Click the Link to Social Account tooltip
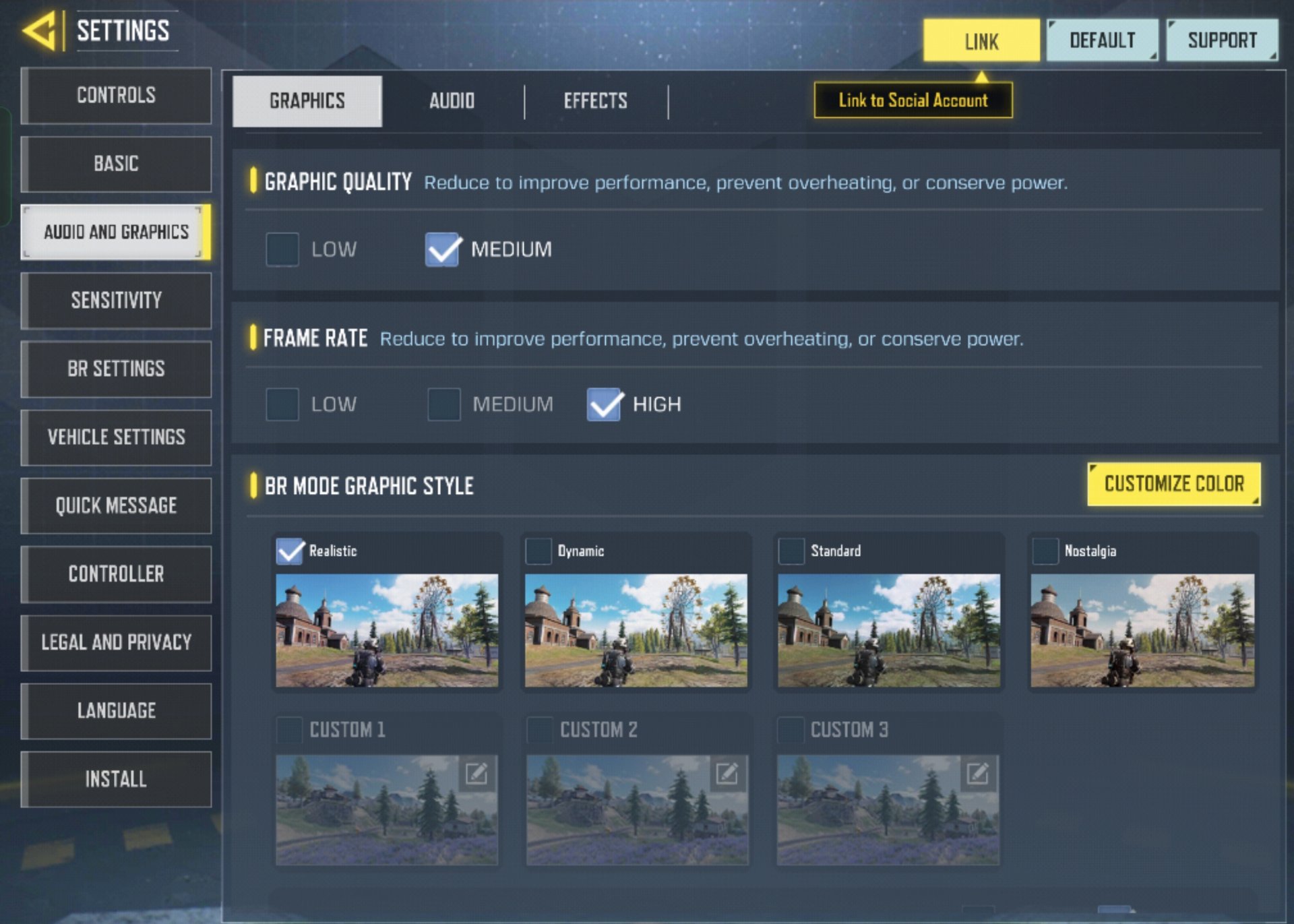Screen dimensions: 1294x924 [x=913, y=100]
